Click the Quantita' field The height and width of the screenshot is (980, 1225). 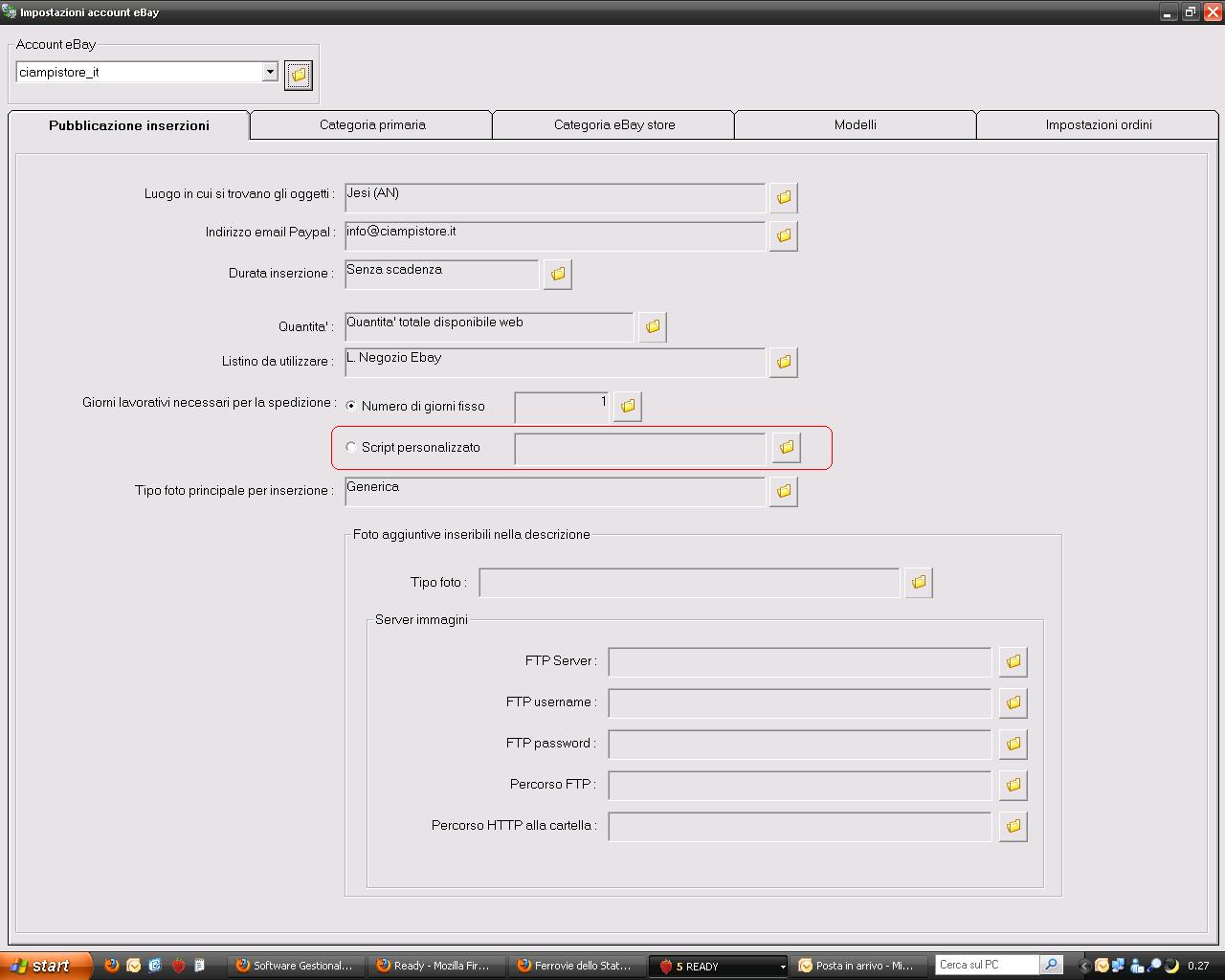click(x=489, y=326)
